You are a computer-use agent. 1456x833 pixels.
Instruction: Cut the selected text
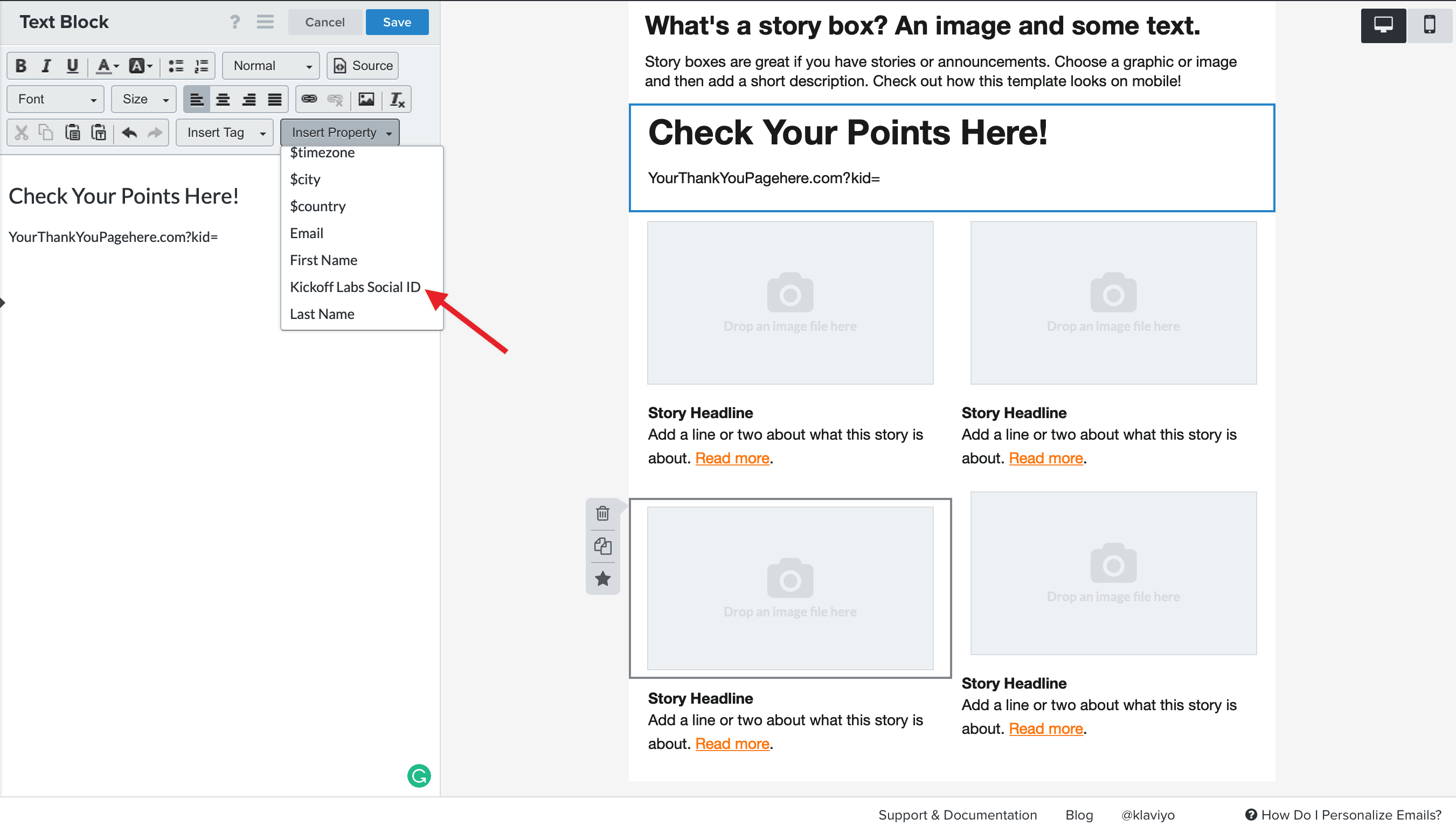coord(22,133)
